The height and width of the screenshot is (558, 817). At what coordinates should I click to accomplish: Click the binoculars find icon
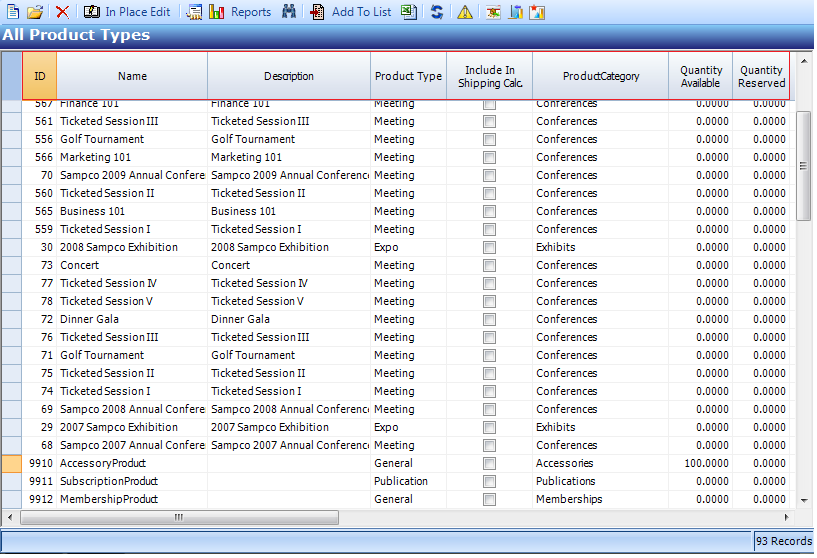tap(289, 11)
